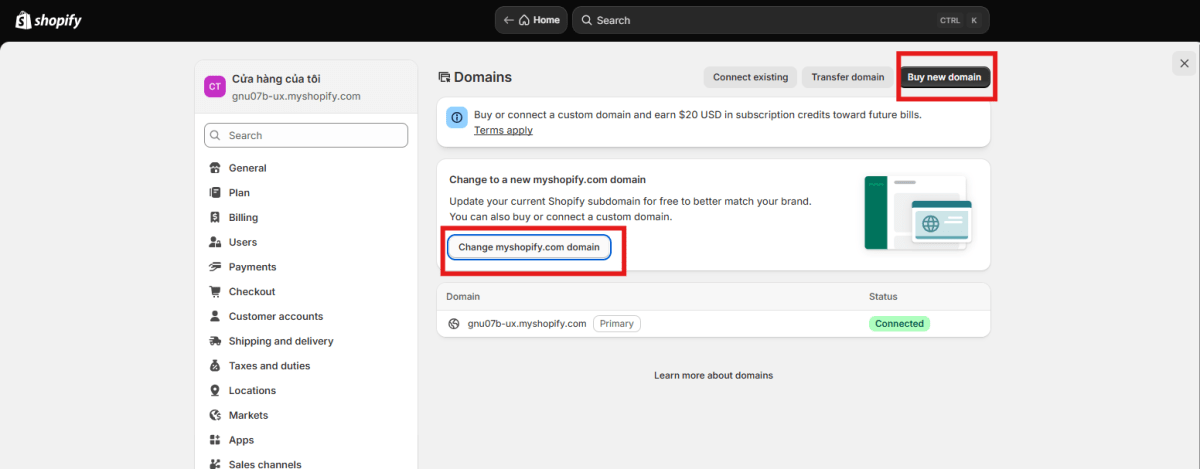Click the magnifier icon in sidebar search
Viewport: 1200px width, 469px height.
(217, 136)
